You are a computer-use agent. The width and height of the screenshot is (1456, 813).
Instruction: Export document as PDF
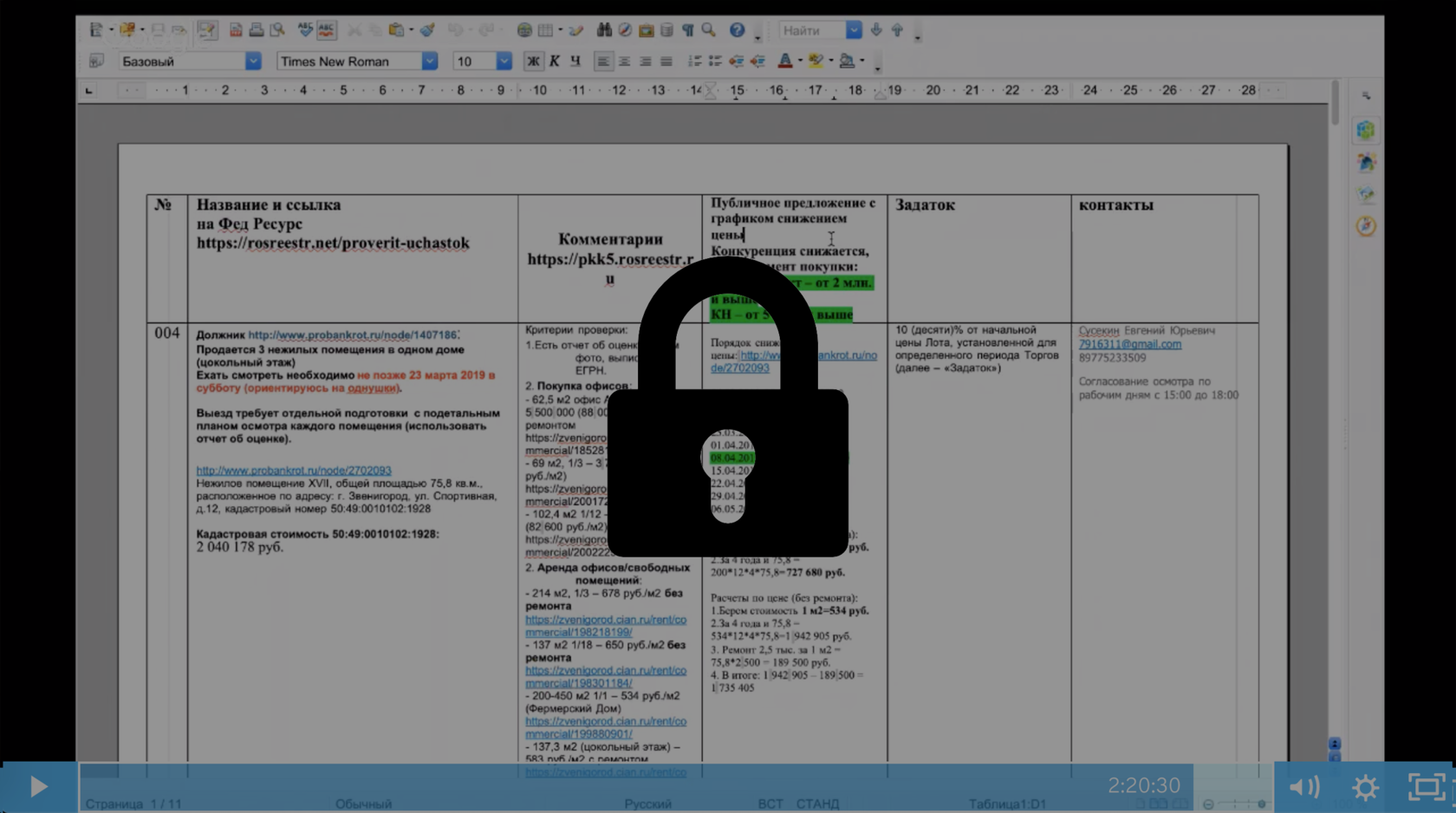click(235, 30)
